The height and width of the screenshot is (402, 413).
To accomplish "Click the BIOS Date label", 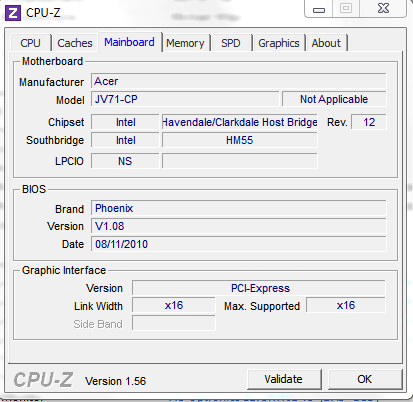I will pyautogui.click(x=73, y=244).
